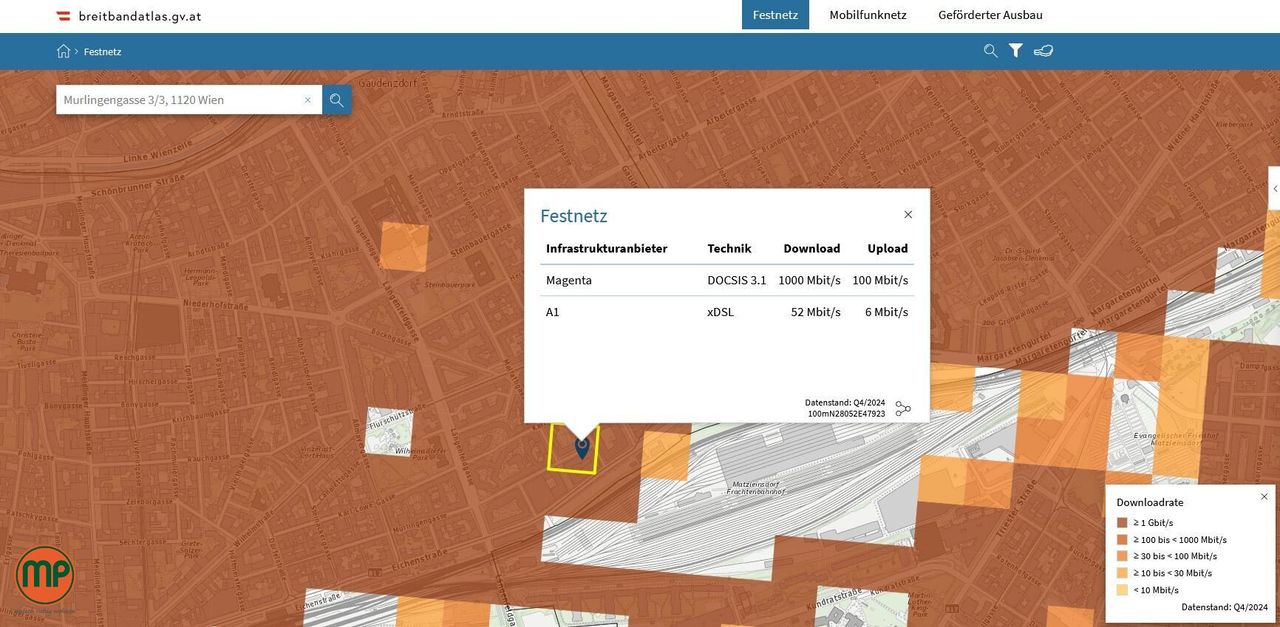
Task: Click the magnifier icon in the blue toolbar
Action: pos(990,51)
